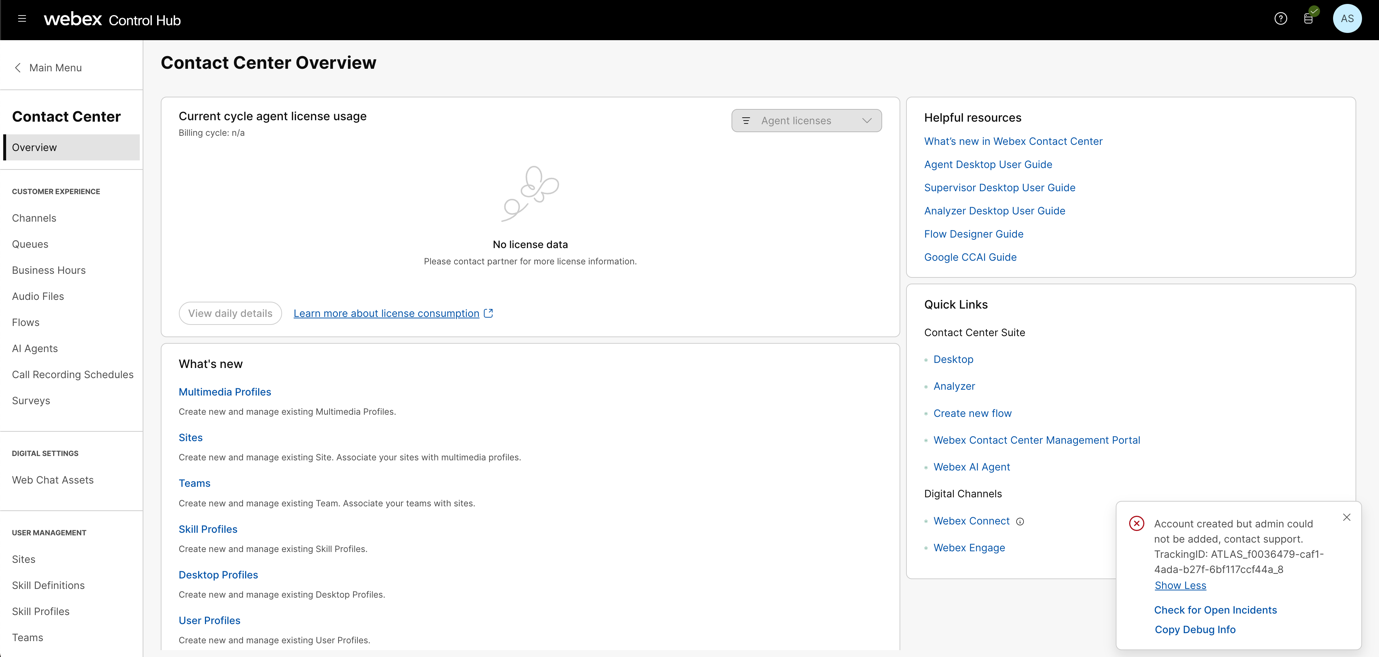Close the error notification toast
1379x657 pixels.
[x=1346, y=517]
